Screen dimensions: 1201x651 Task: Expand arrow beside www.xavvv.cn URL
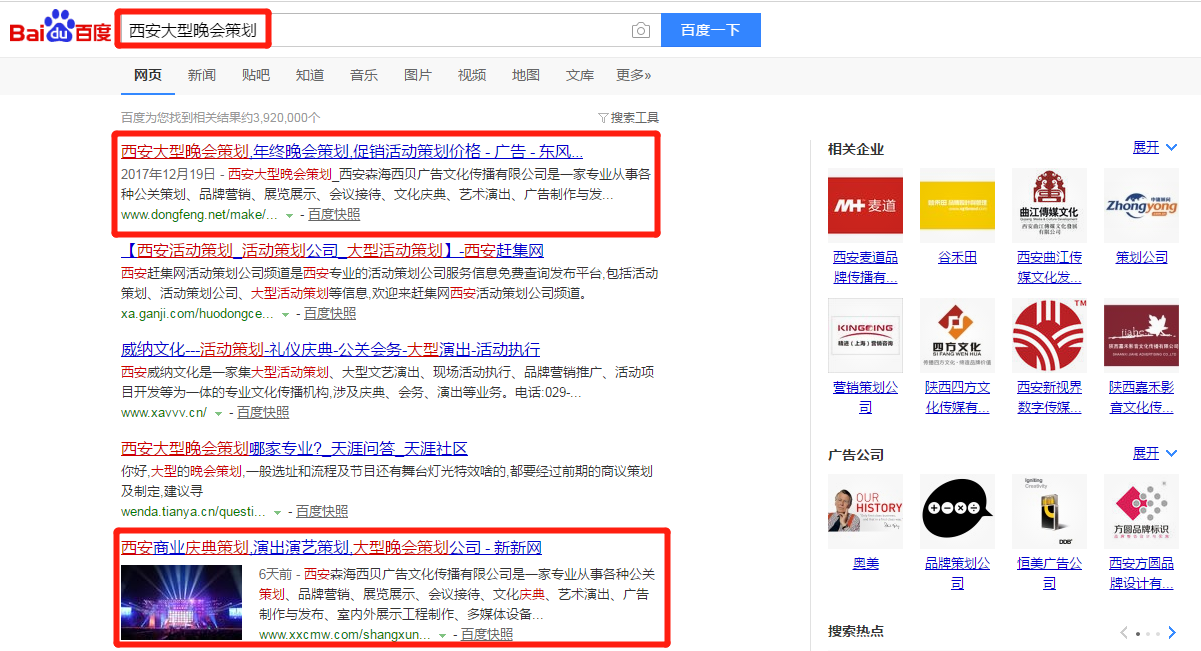coord(218,413)
